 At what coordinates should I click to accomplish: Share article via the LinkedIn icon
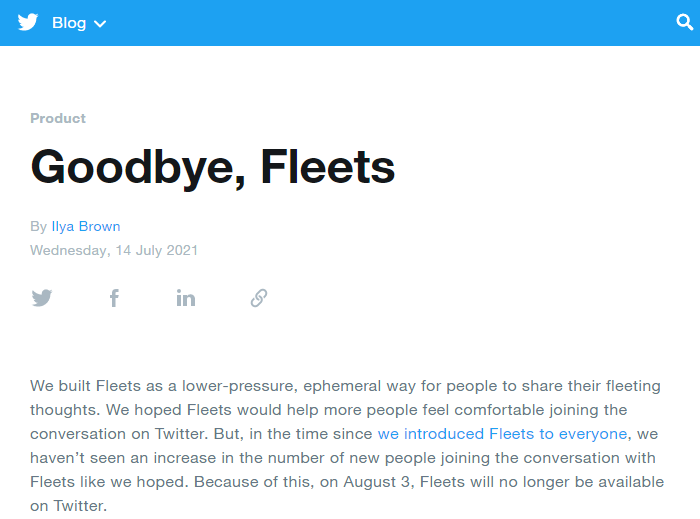[x=186, y=298]
